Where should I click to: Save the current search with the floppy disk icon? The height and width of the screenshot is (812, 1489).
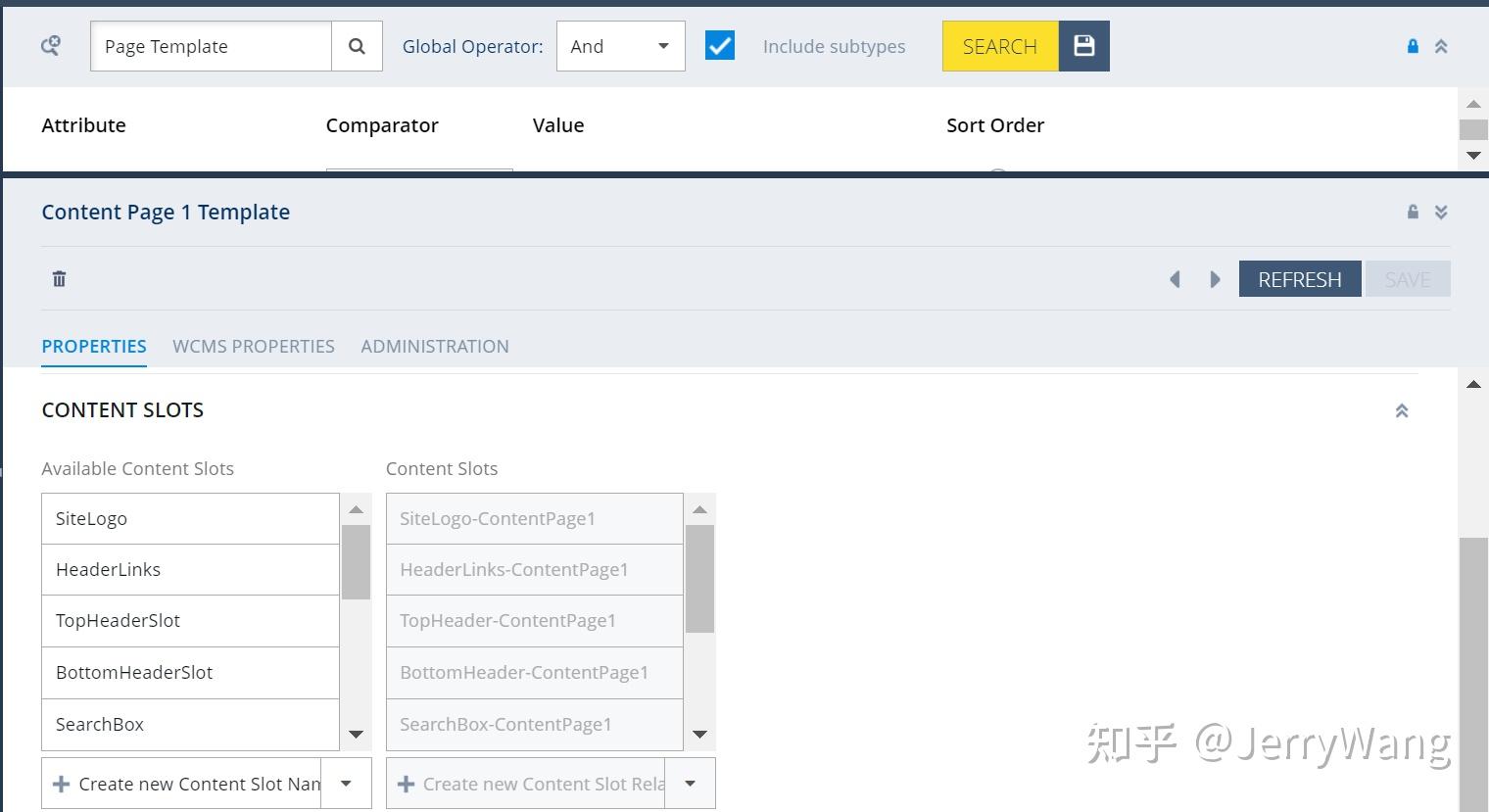point(1083,45)
